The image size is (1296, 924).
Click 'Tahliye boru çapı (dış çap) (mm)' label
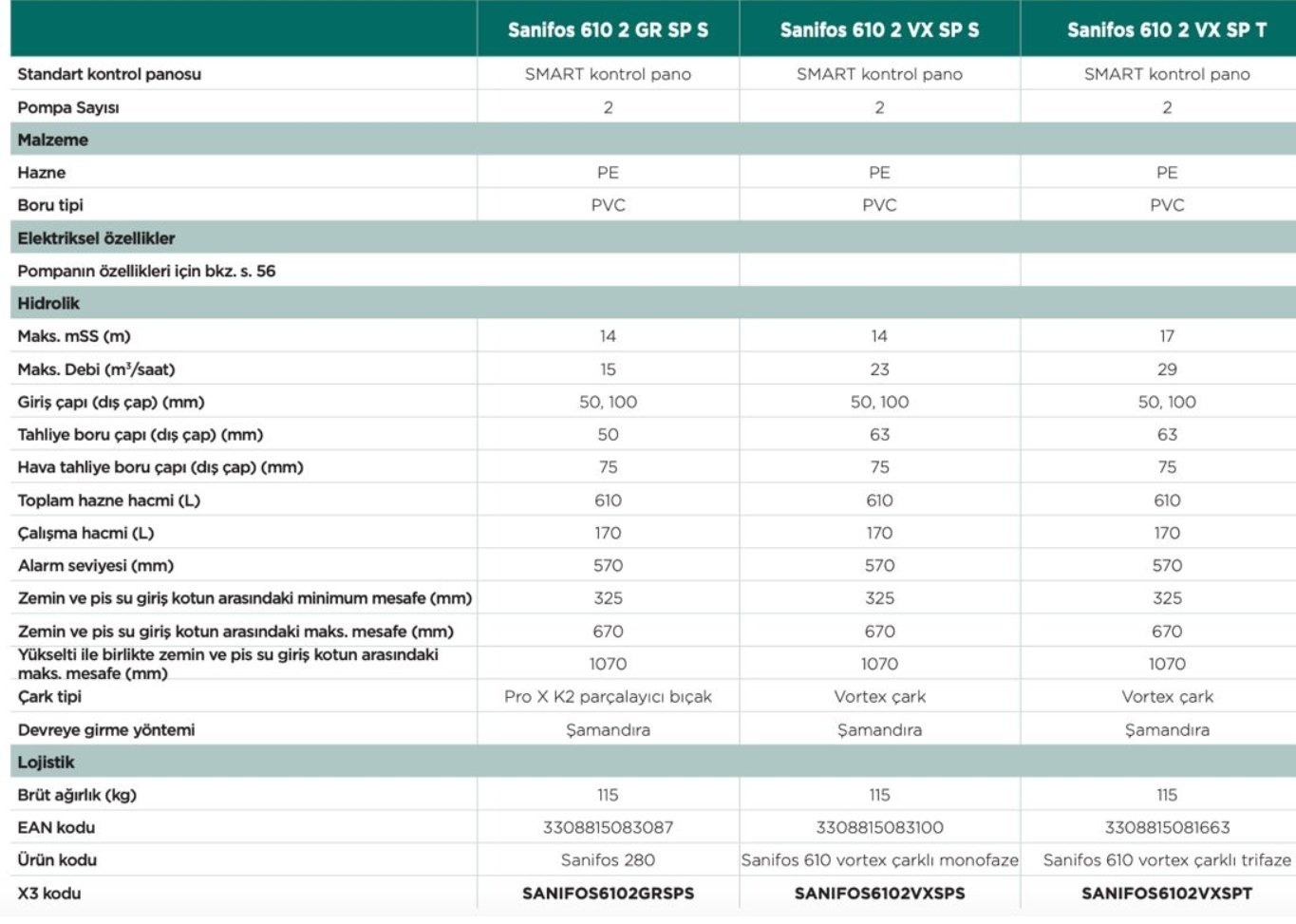click(x=141, y=435)
